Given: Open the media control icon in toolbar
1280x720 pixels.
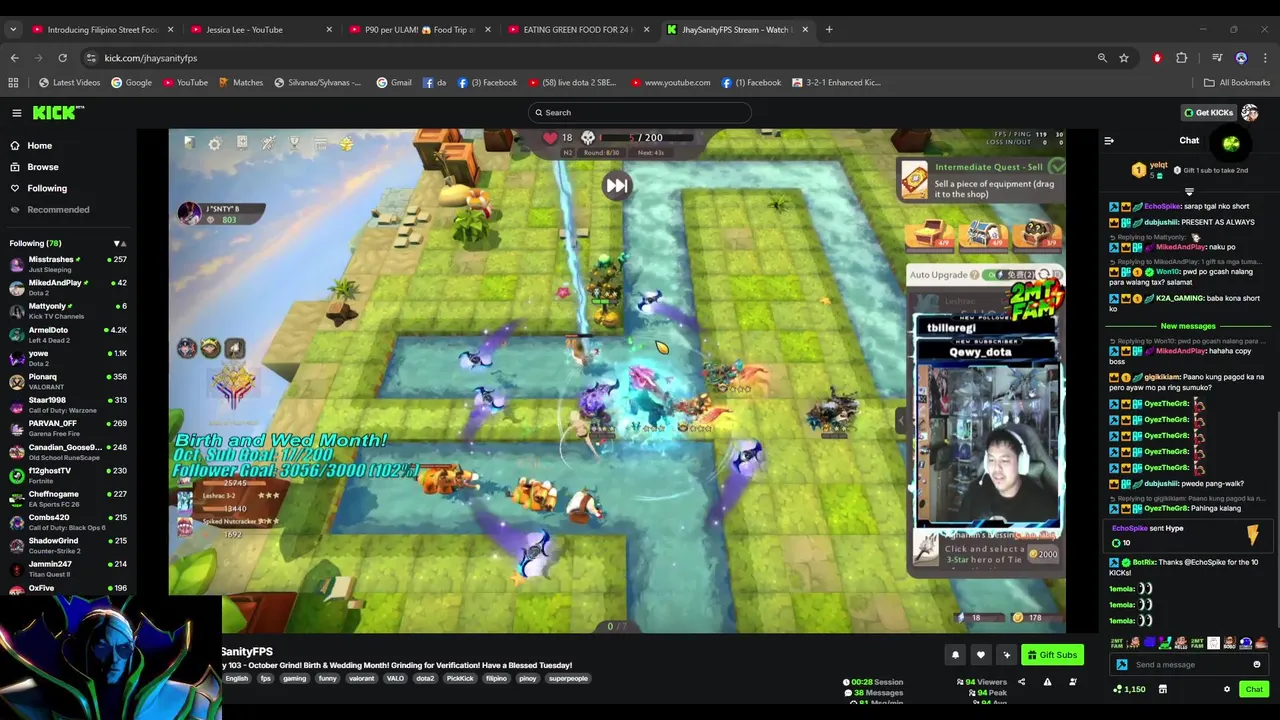Looking at the screenshot, I should click(x=1217, y=58).
